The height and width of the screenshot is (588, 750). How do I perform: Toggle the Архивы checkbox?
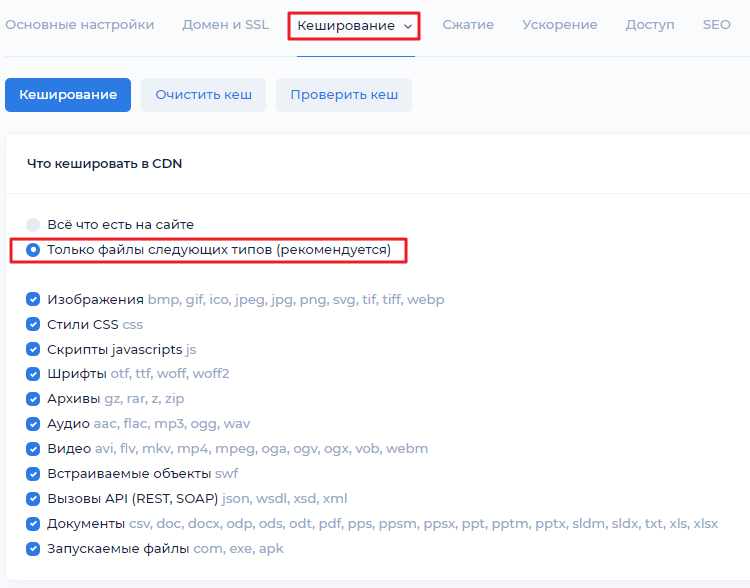click(x=33, y=399)
